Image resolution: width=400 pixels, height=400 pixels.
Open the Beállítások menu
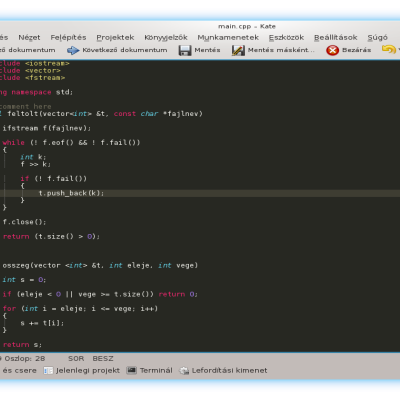336,37
